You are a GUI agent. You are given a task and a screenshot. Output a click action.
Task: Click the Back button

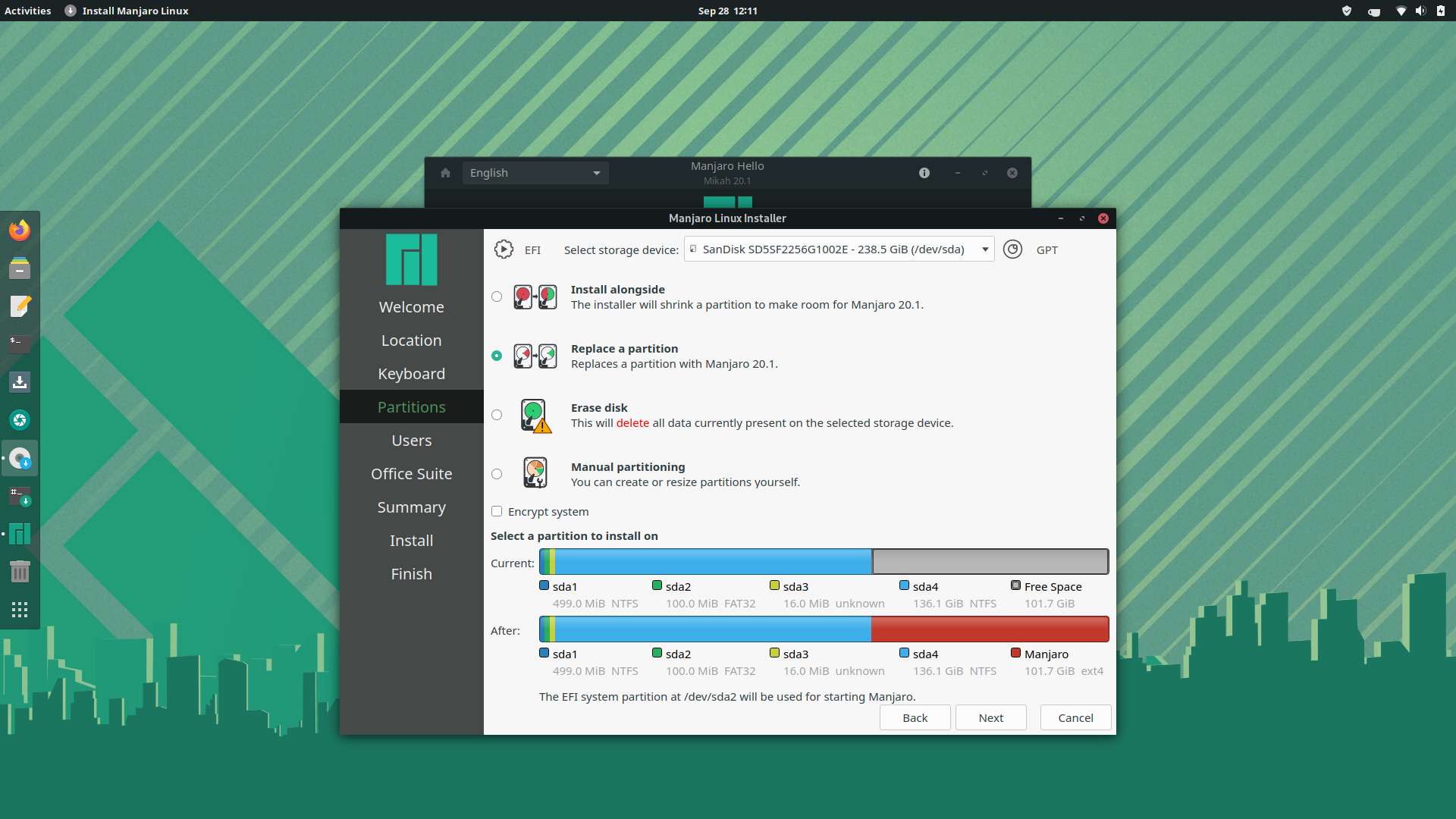(x=915, y=717)
